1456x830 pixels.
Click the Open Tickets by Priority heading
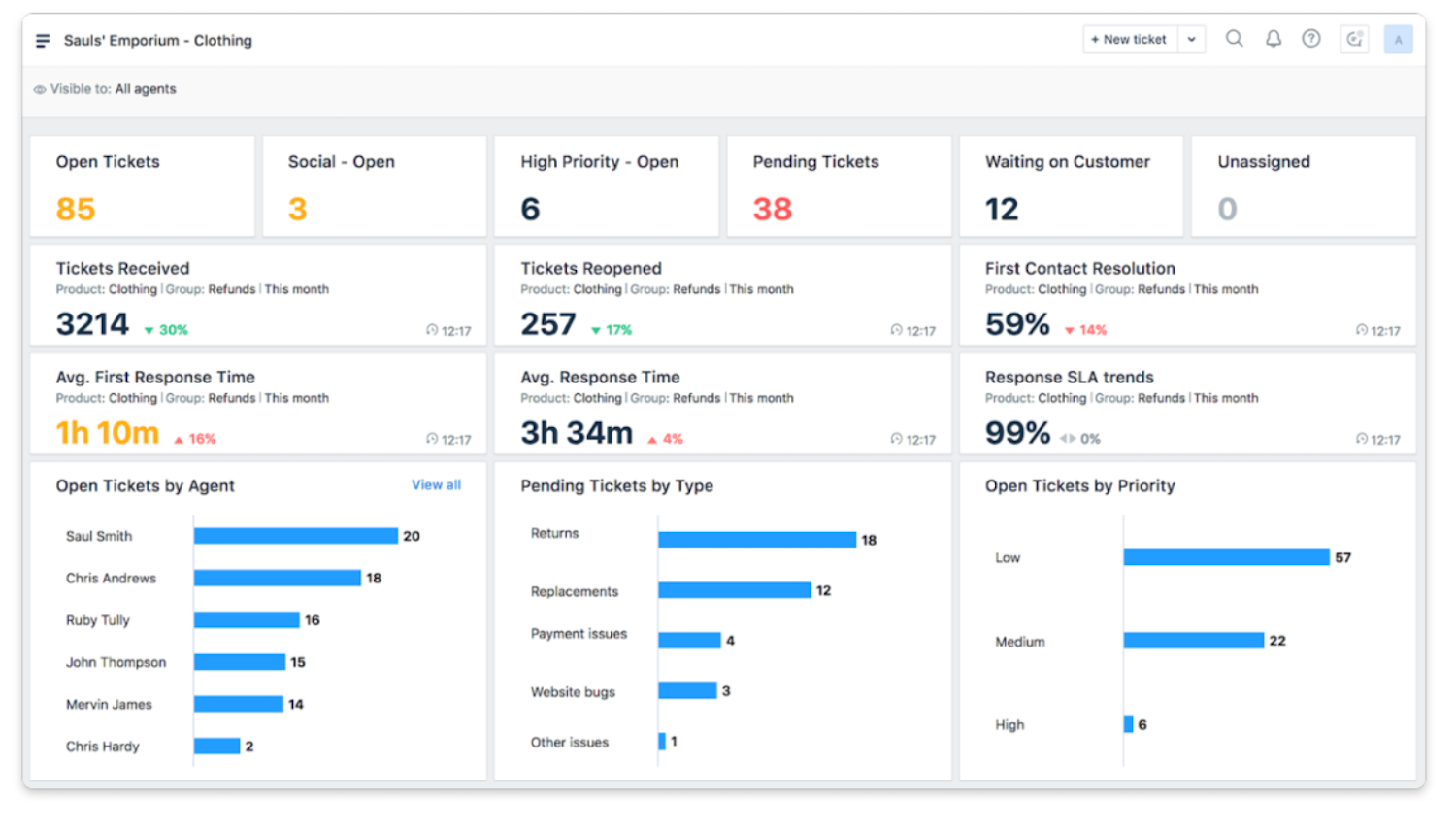pos(1080,486)
